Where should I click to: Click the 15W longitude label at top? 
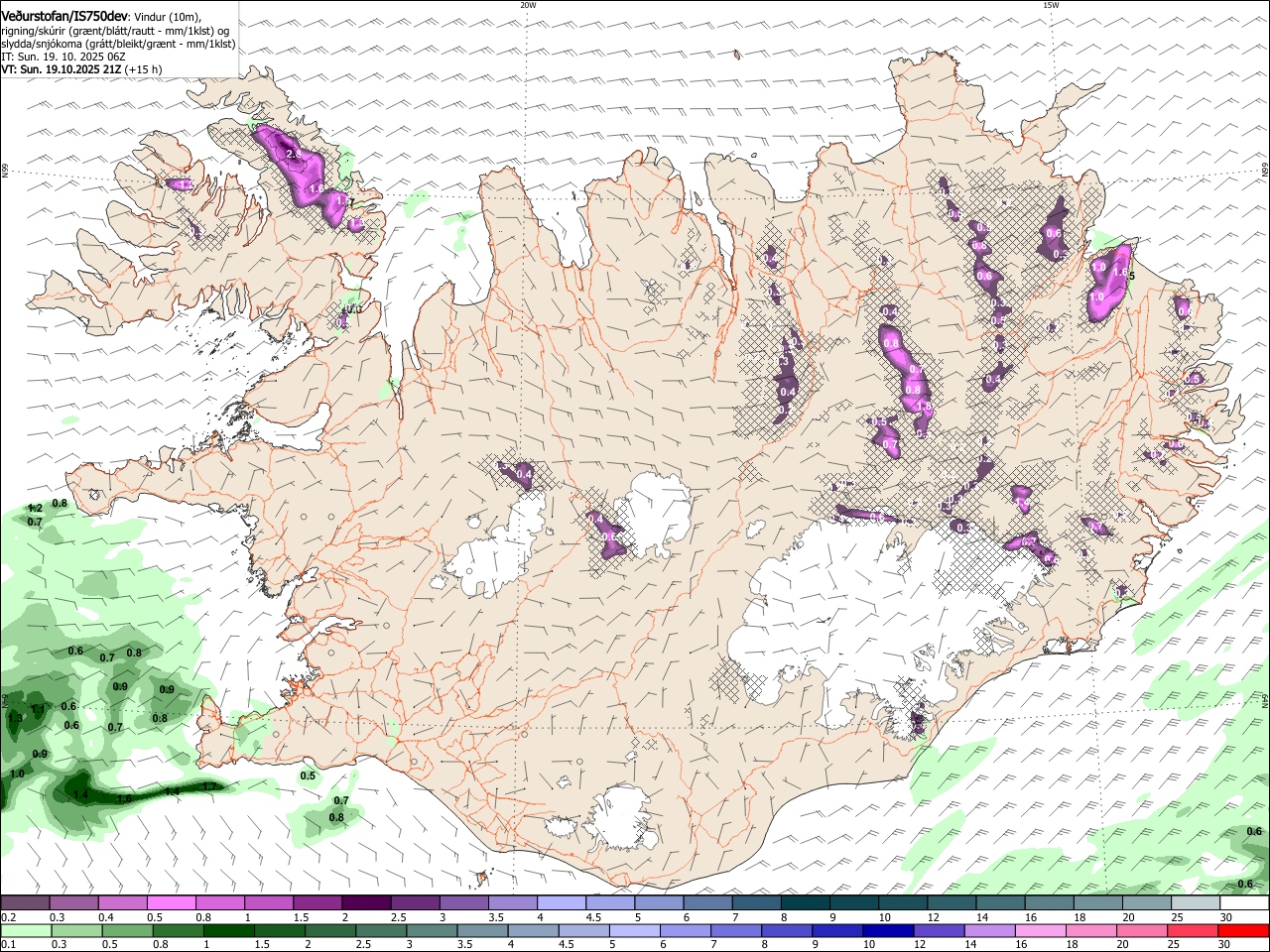point(1051,5)
